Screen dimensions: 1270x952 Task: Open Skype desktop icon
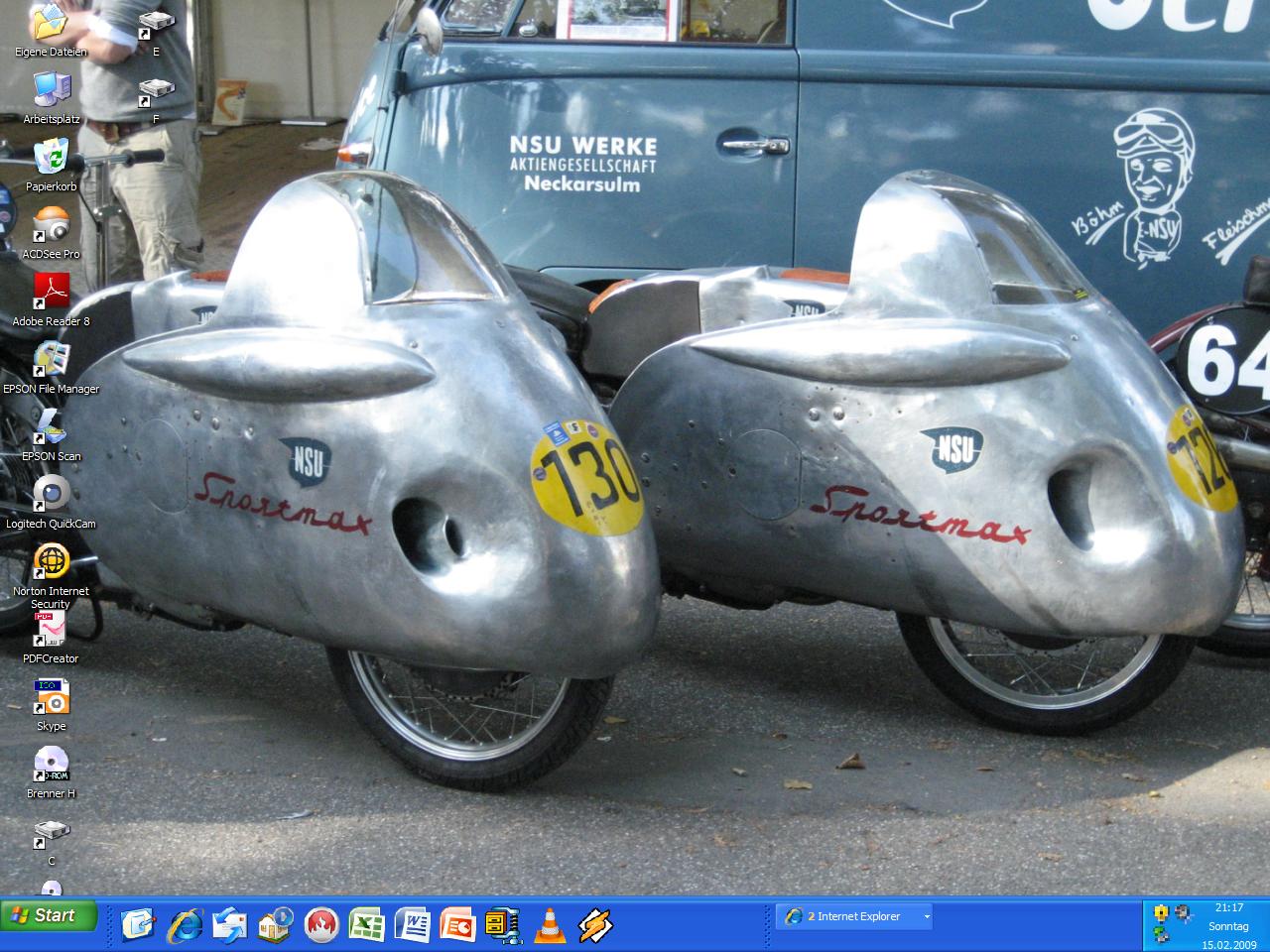[51, 697]
